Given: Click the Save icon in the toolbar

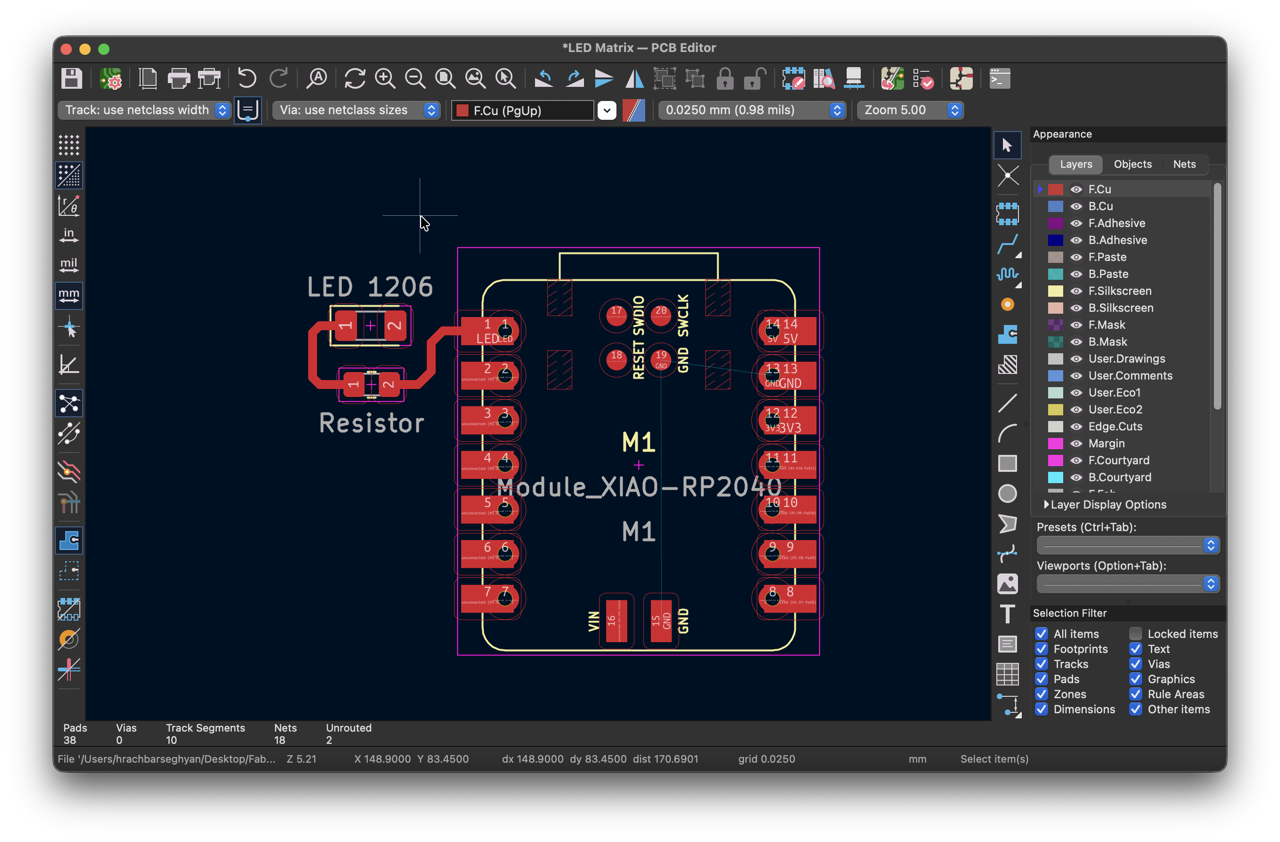Looking at the screenshot, I should pyautogui.click(x=72, y=78).
